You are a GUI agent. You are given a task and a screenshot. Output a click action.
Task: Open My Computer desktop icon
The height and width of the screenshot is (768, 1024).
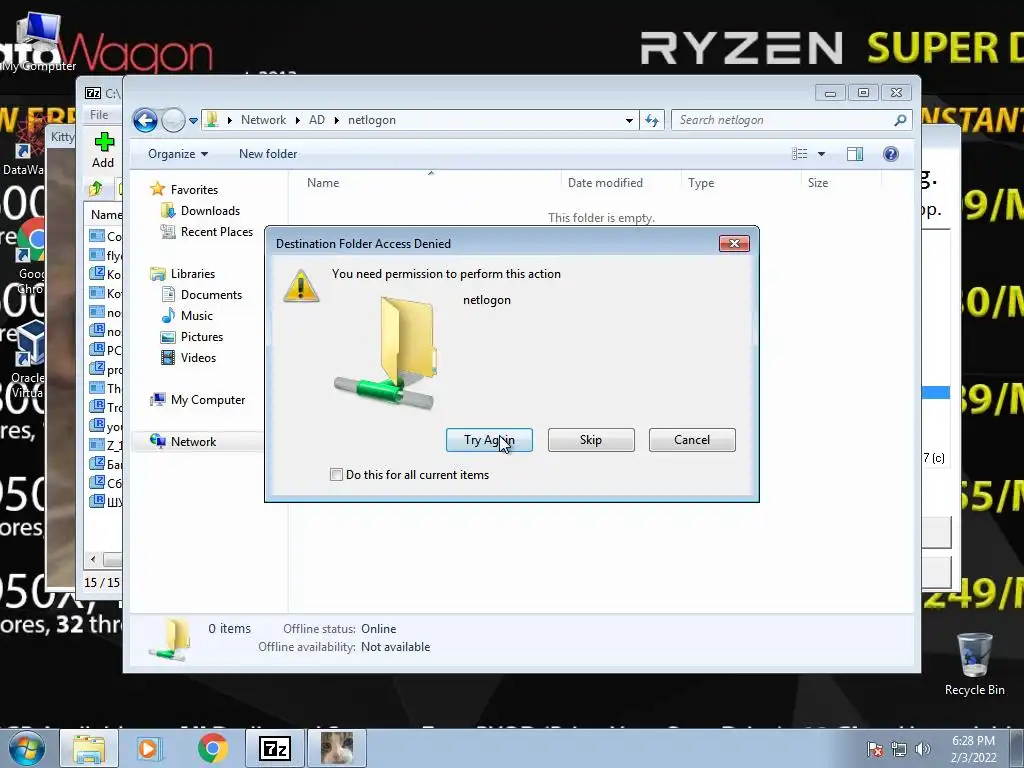(x=38, y=42)
